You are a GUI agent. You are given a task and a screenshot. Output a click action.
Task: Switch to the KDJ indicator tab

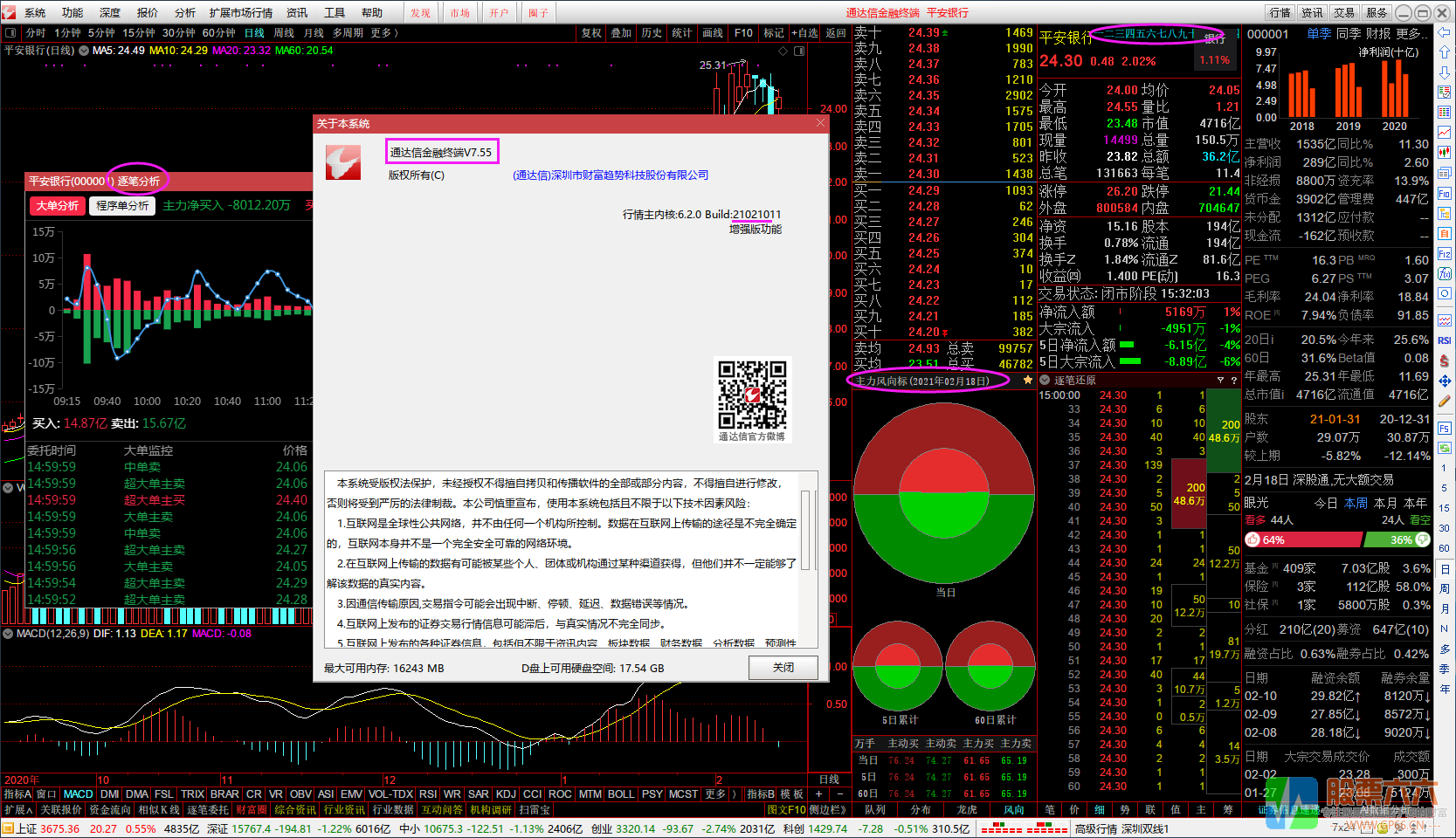tap(506, 794)
